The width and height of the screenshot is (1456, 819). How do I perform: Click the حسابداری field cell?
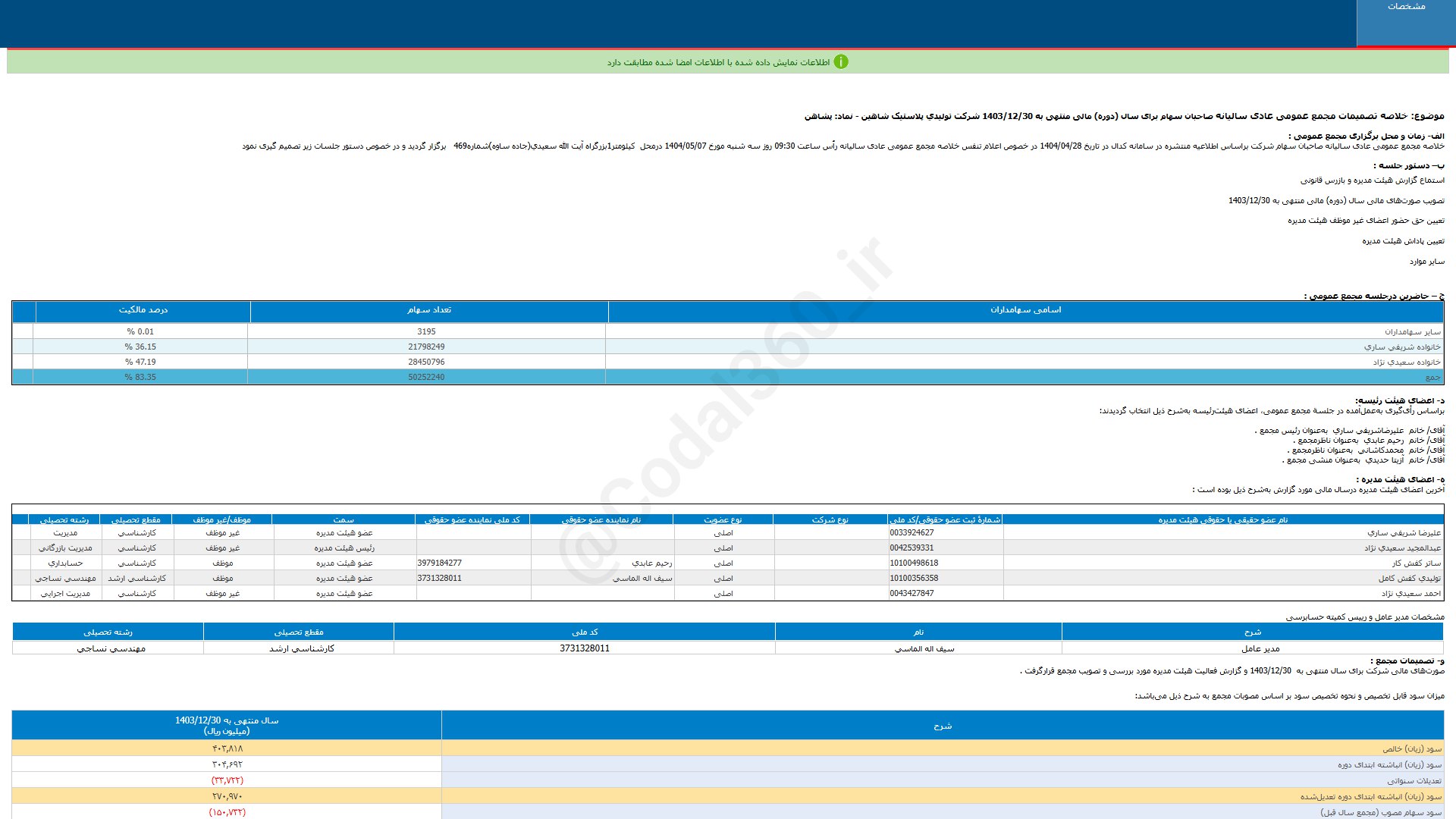[x=65, y=563]
